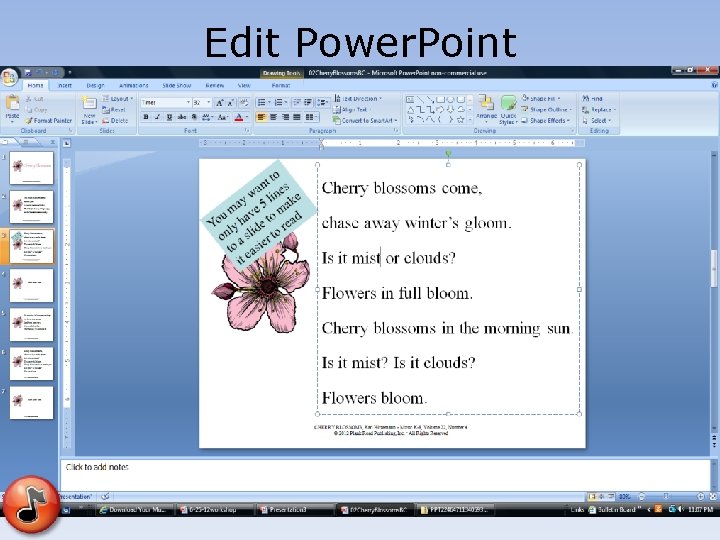Click Increase List Level icon

pyautogui.click(x=308, y=102)
